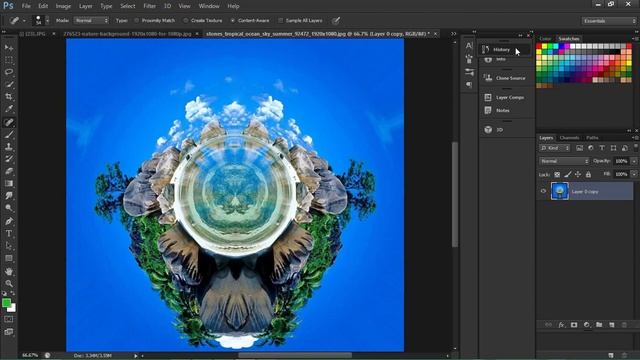Viewport: 640px width, 360px height.
Task: Switch to the Paths tab
Action: [x=592, y=138]
